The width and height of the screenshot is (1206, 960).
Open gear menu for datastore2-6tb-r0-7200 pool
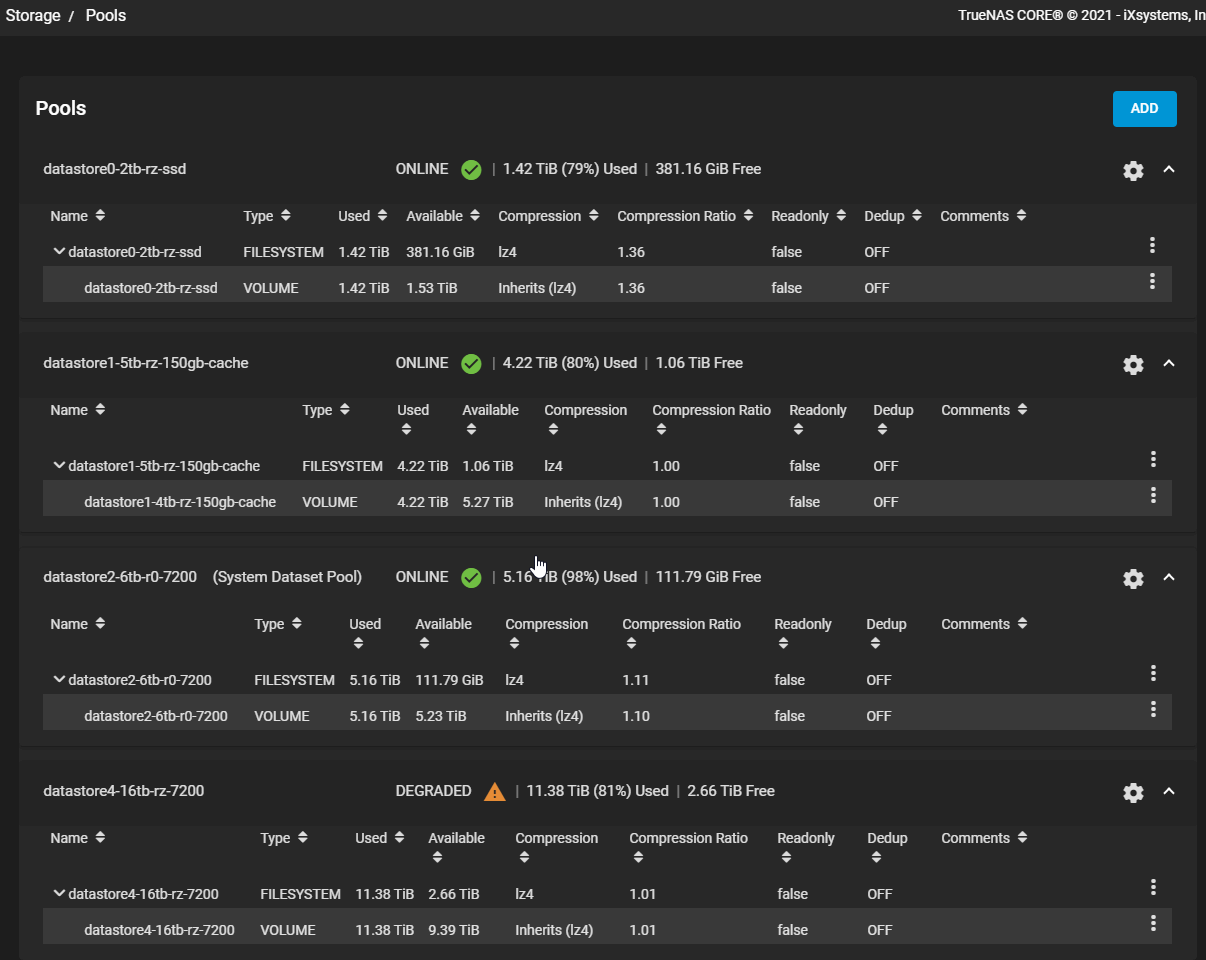point(1132,579)
